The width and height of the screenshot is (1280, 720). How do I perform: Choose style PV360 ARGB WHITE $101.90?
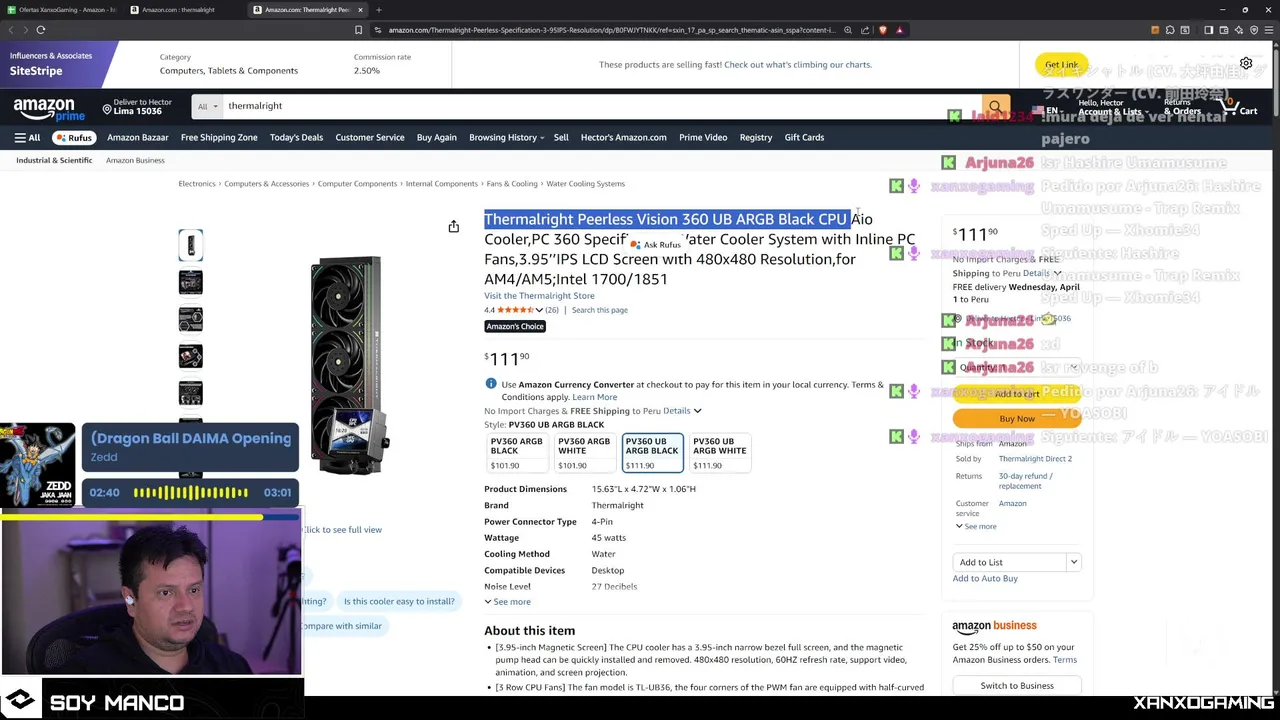(x=584, y=453)
